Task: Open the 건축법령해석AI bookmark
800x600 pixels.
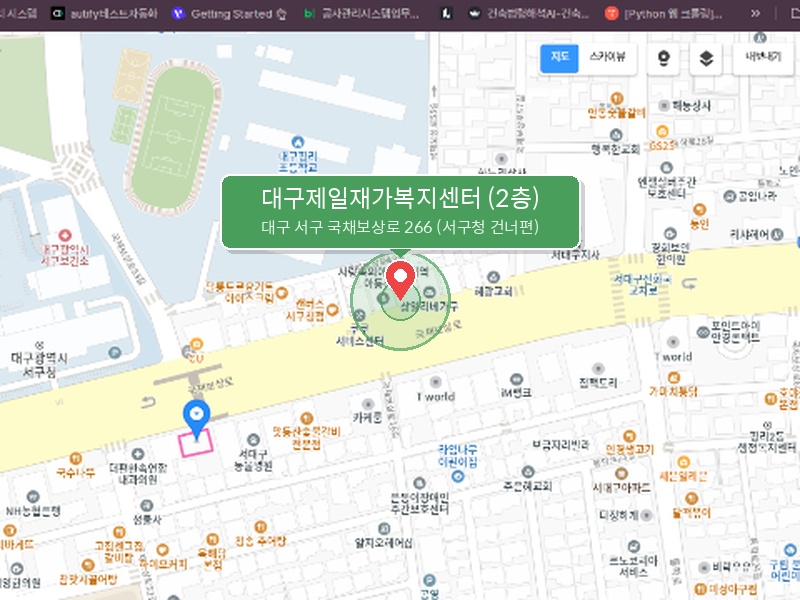Action: (529, 14)
